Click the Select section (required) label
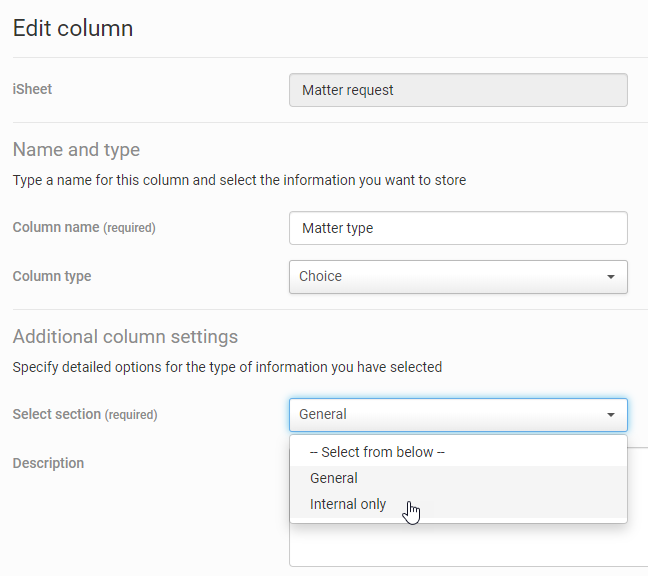This screenshot has width=648, height=576. [85, 414]
